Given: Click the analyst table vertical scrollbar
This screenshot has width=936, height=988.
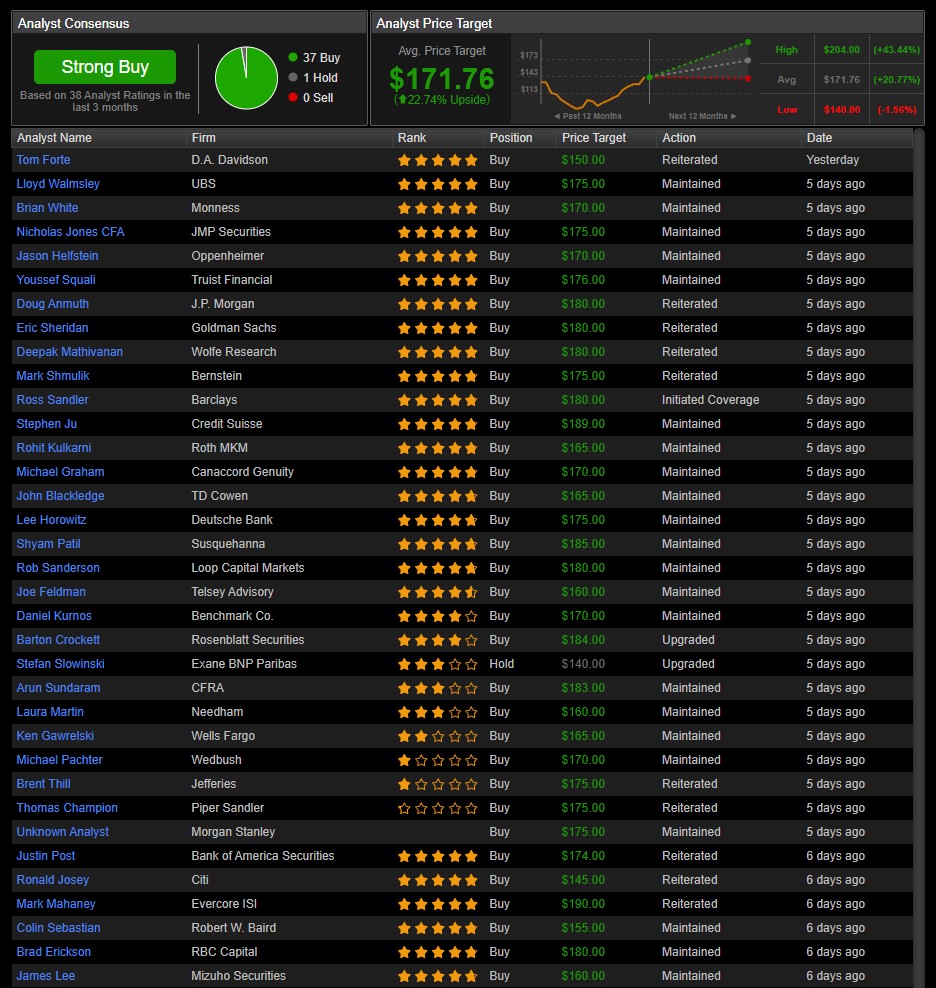Looking at the screenshot, I should (920, 558).
